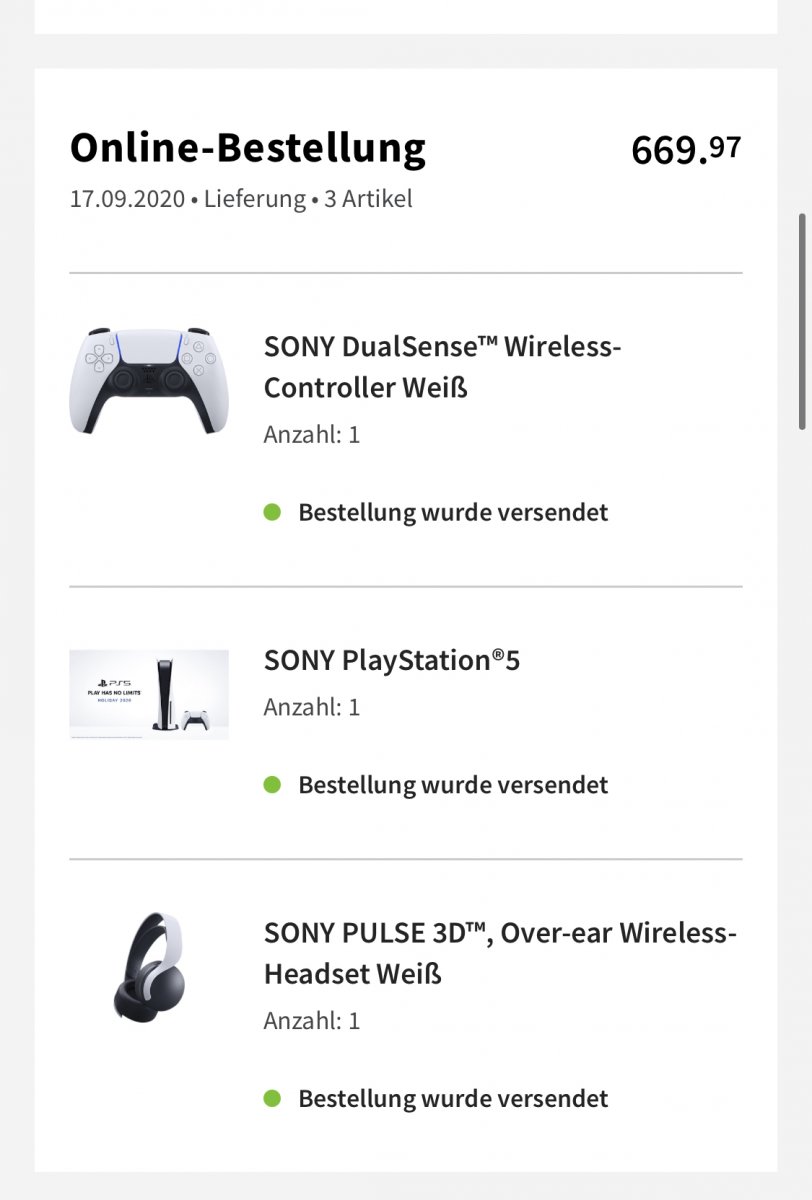The image size is (812, 1200).
Task: Click the order total 669.97
Action: point(686,149)
